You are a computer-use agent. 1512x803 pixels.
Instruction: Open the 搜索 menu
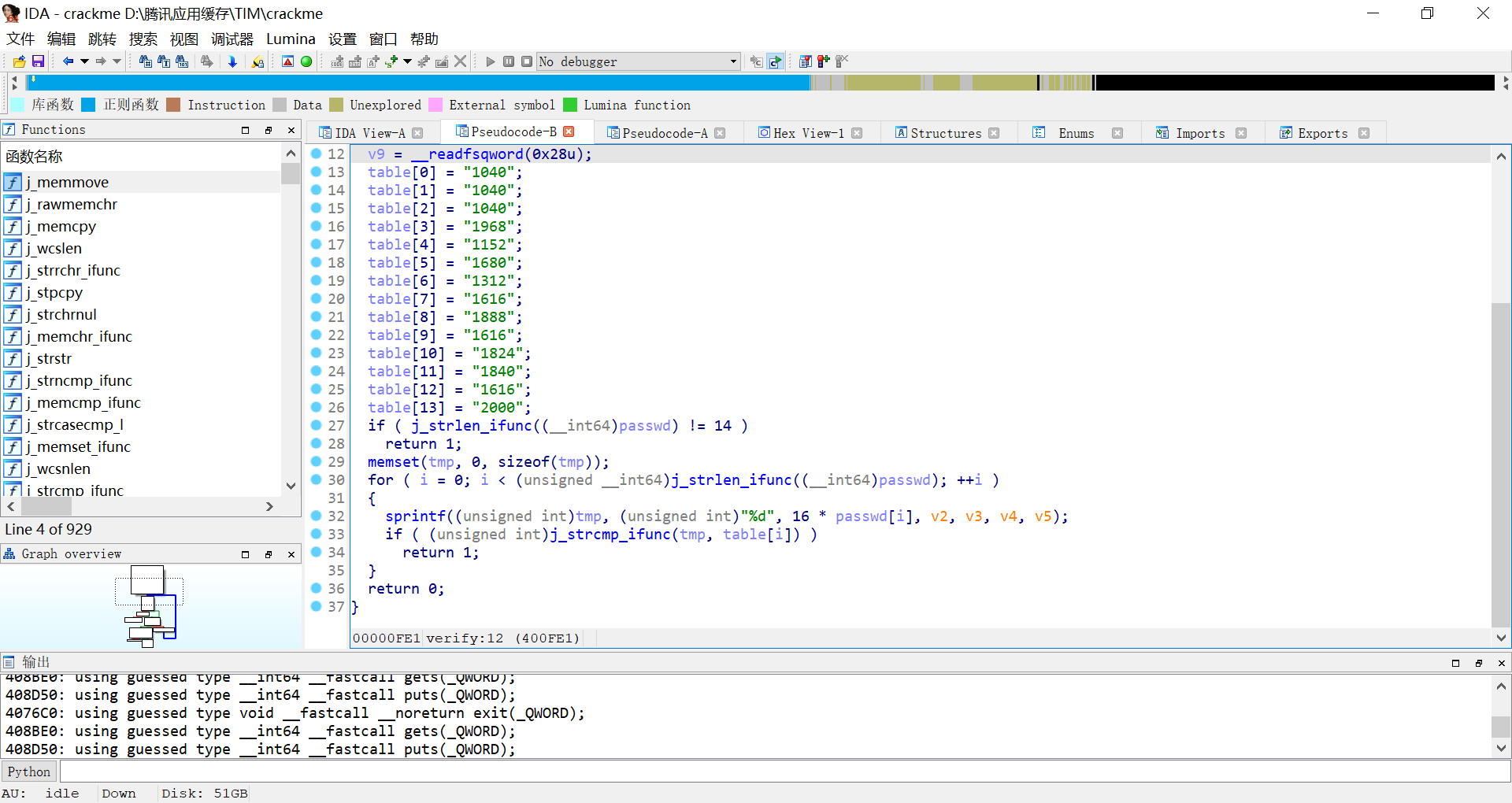tap(143, 39)
